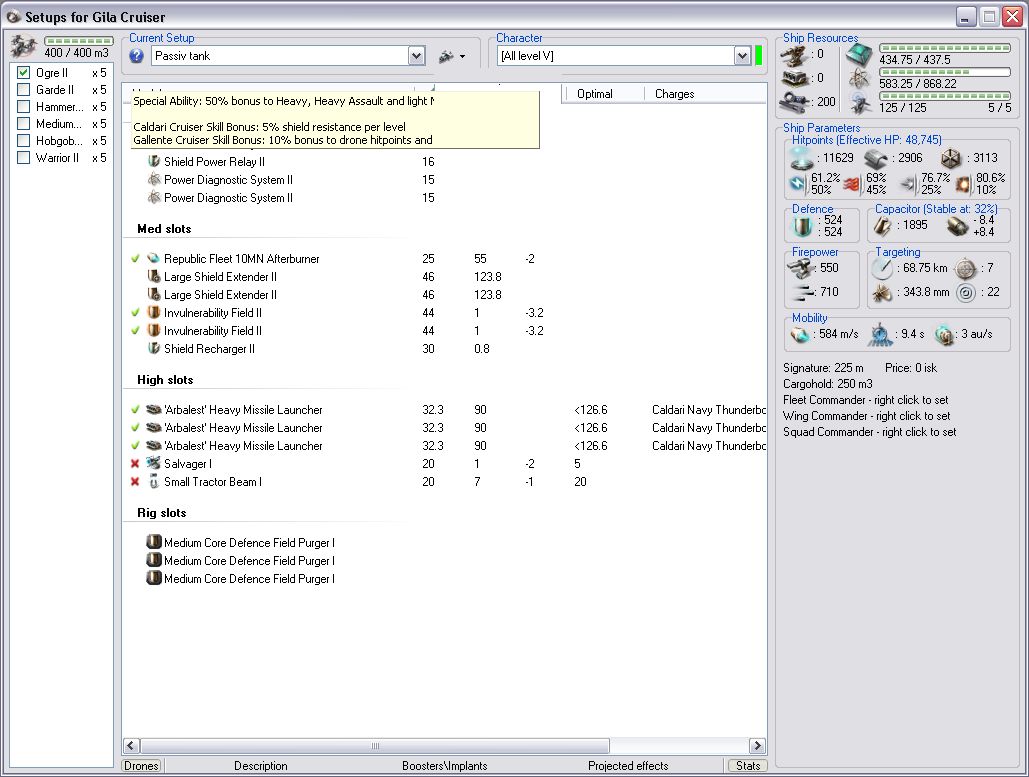Click the powergrid usage bar 583.25 / 868.22
The image size is (1029, 777).
[944, 72]
